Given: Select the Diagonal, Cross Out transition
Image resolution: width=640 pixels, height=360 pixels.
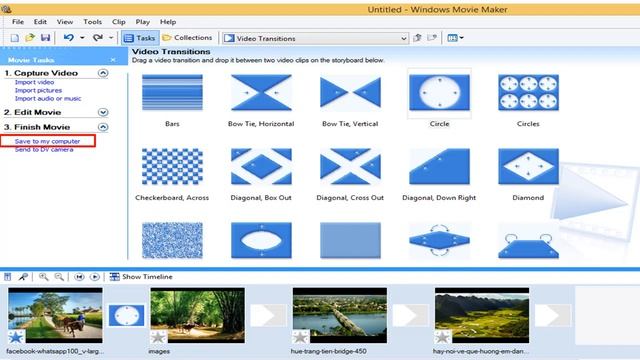Looking at the screenshot, I should pyautogui.click(x=350, y=167).
